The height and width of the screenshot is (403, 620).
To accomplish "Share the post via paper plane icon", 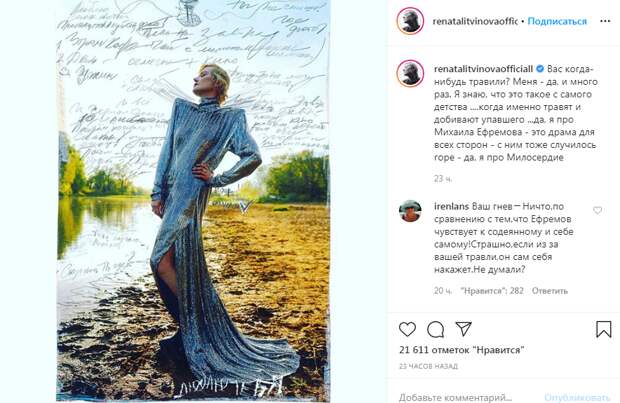I will point(463,329).
